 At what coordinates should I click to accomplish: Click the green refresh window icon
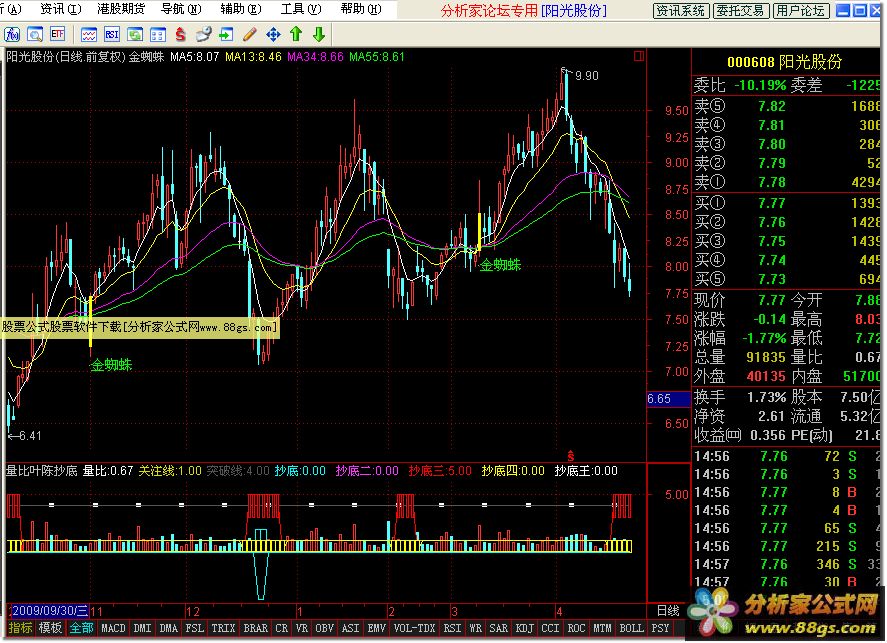pyautogui.click(x=135, y=34)
